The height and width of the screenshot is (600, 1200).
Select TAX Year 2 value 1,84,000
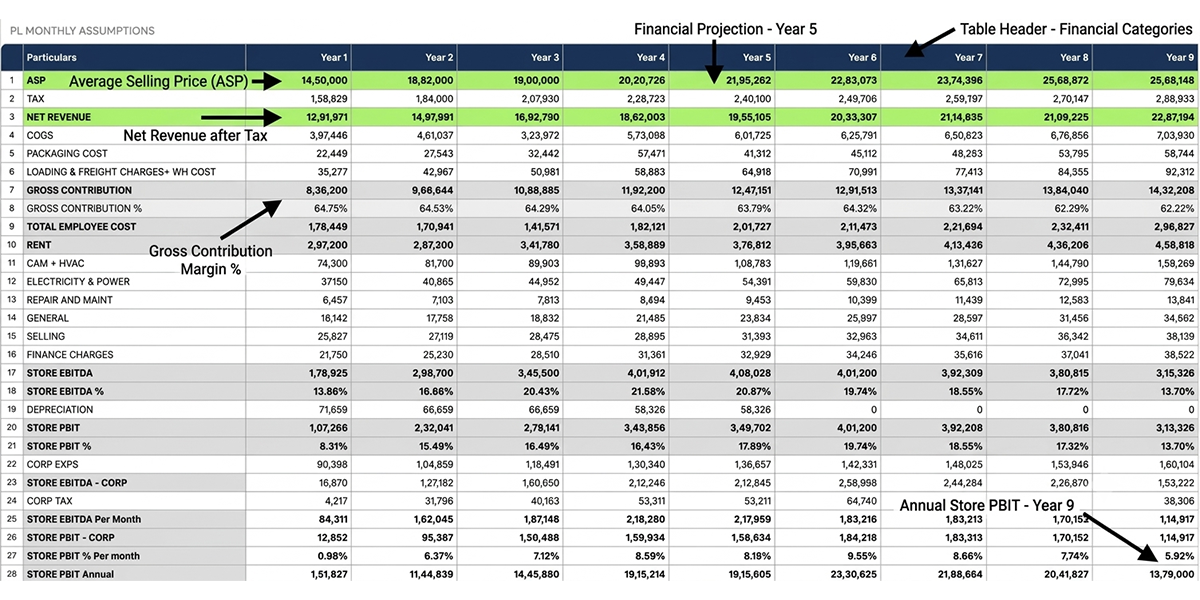point(432,99)
